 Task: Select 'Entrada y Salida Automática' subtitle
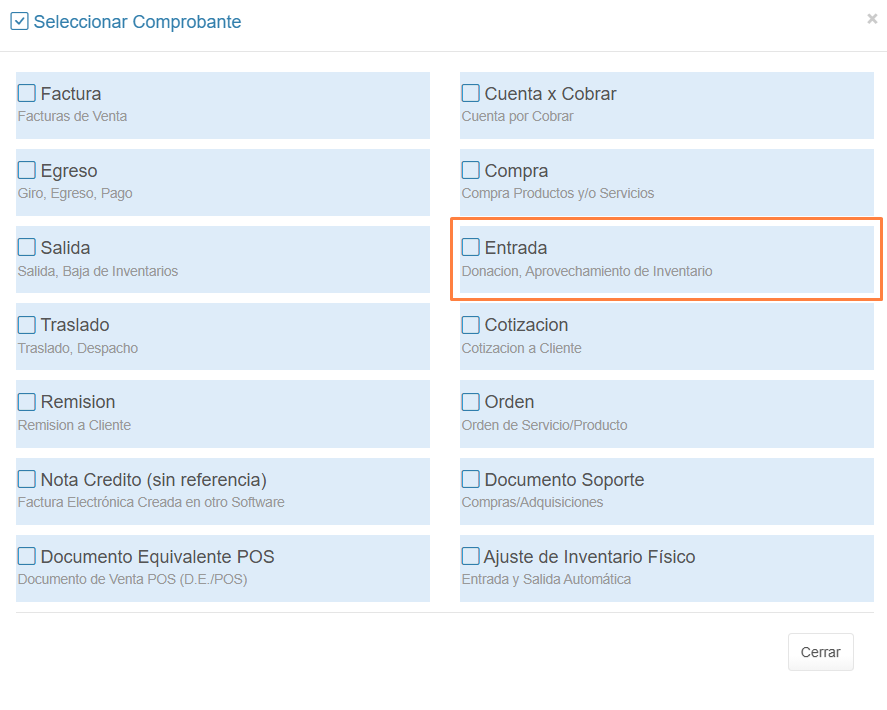pyautogui.click(x=546, y=579)
